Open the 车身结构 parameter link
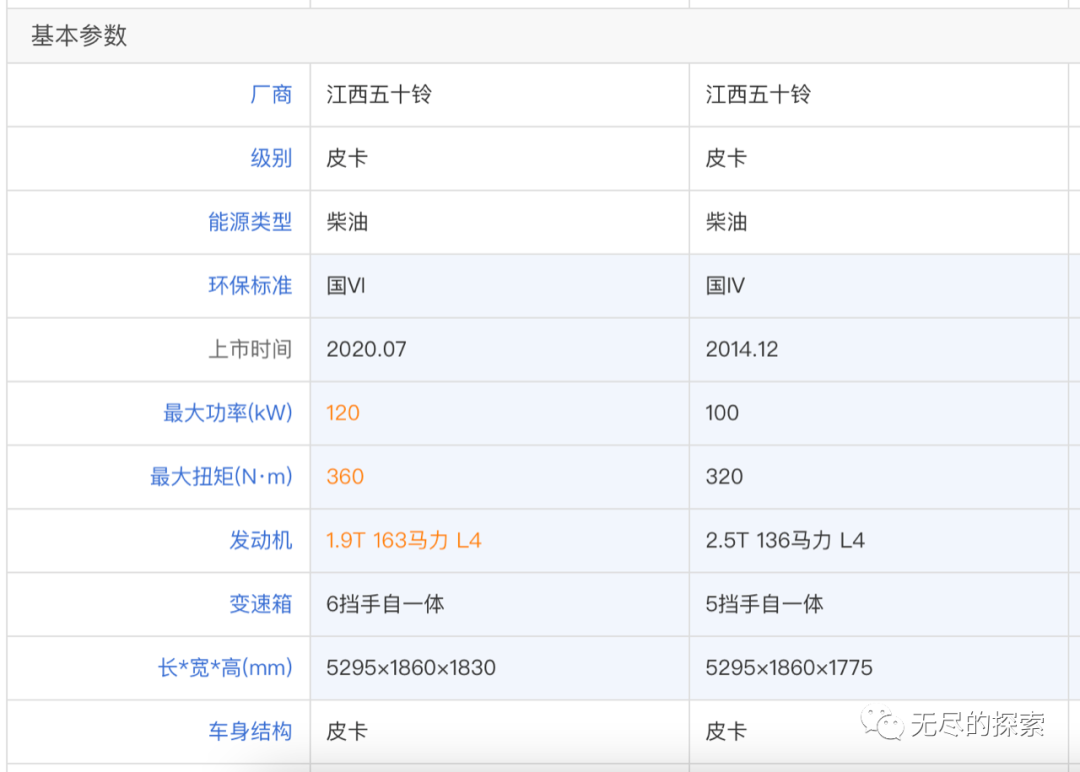Viewport: 1080px width, 772px height. [x=249, y=731]
